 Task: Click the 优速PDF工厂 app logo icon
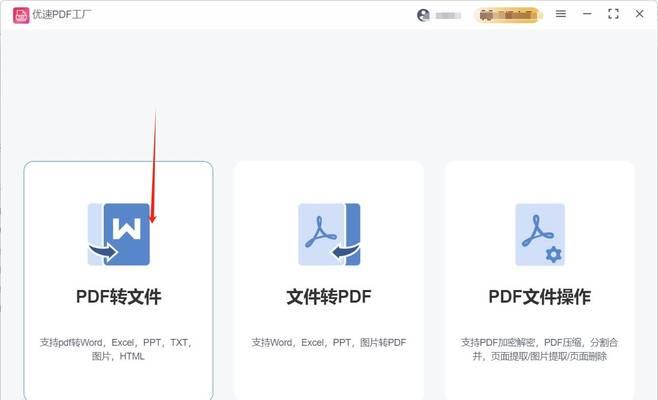pyautogui.click(x=21, y=15)
